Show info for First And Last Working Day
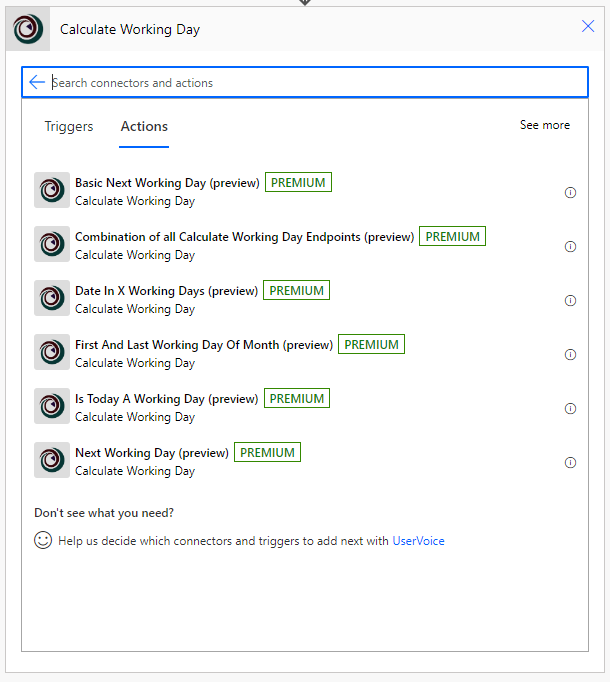 (570, 354)
